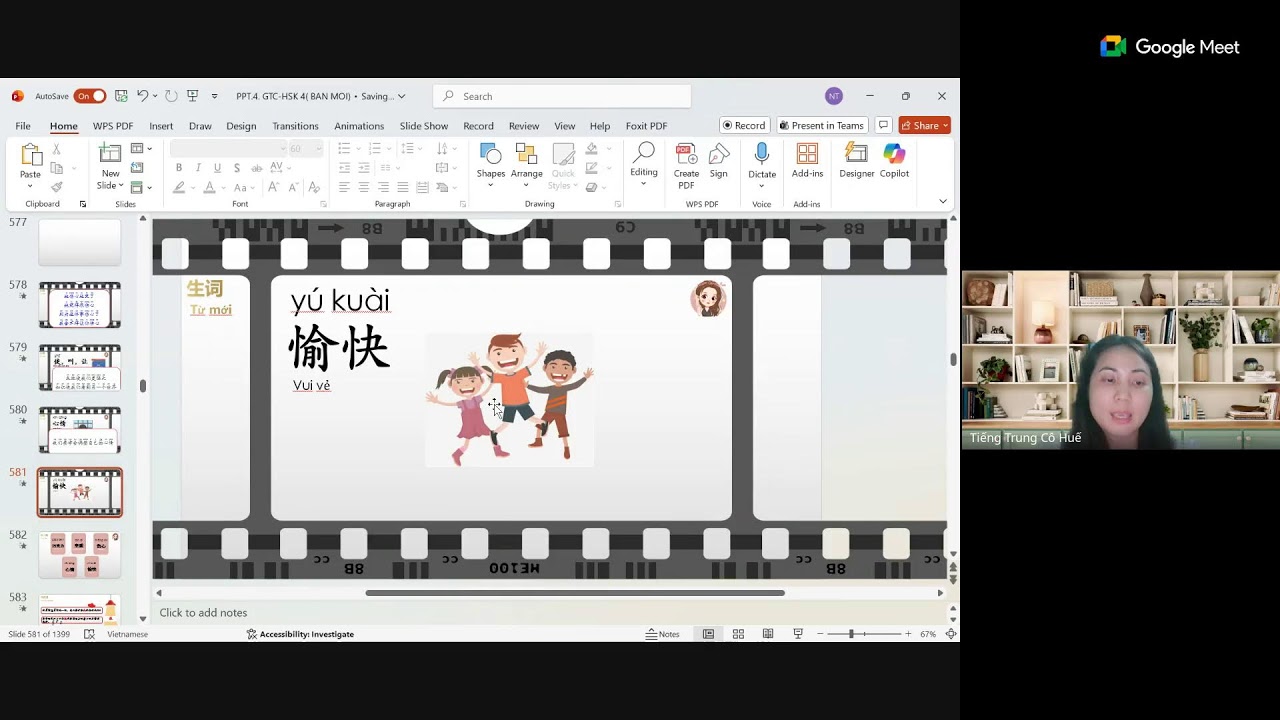Click the Cut scissors icon
This screenshot has height=720, width=1280.
56,149
